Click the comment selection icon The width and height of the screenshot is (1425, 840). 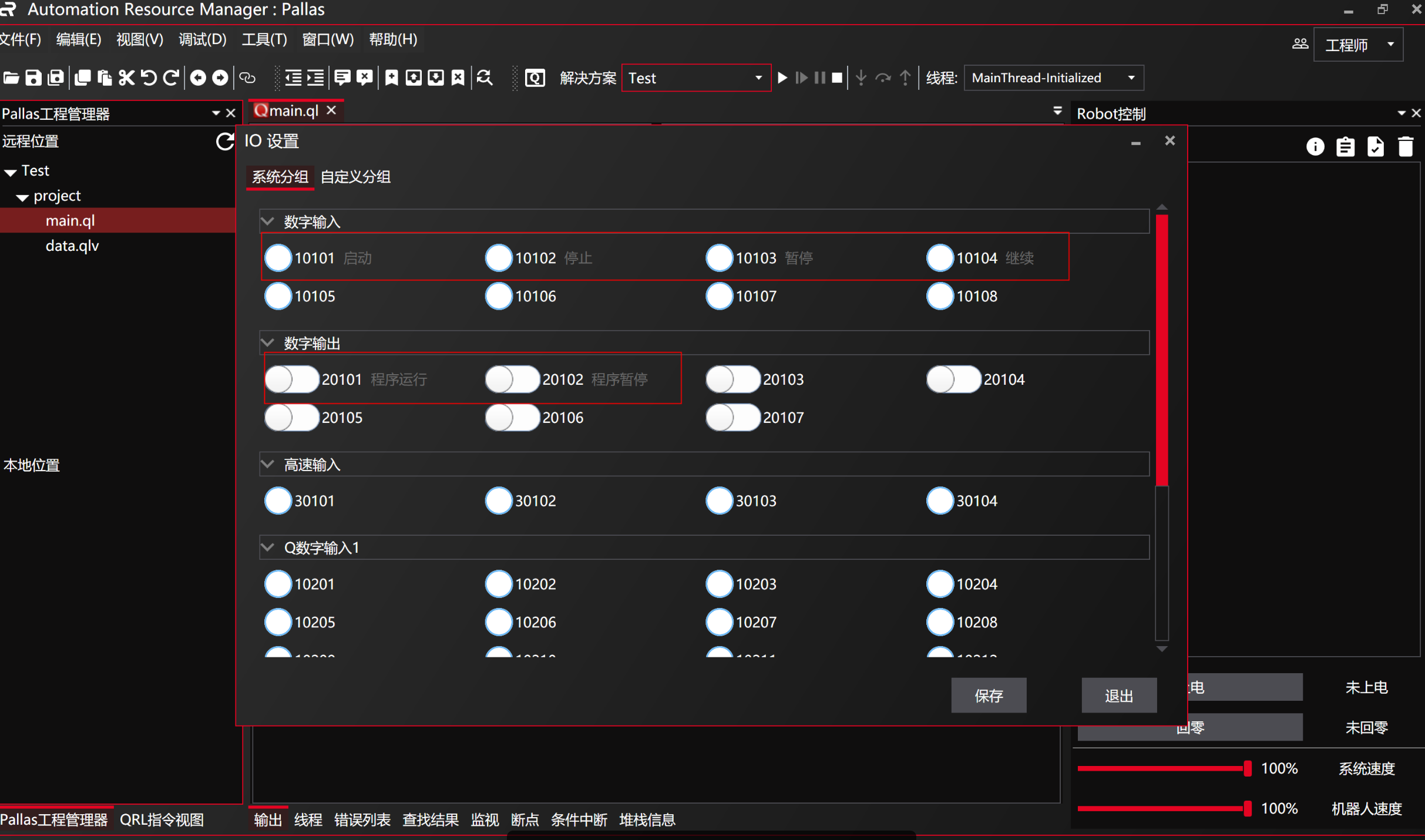click(342, 78)
